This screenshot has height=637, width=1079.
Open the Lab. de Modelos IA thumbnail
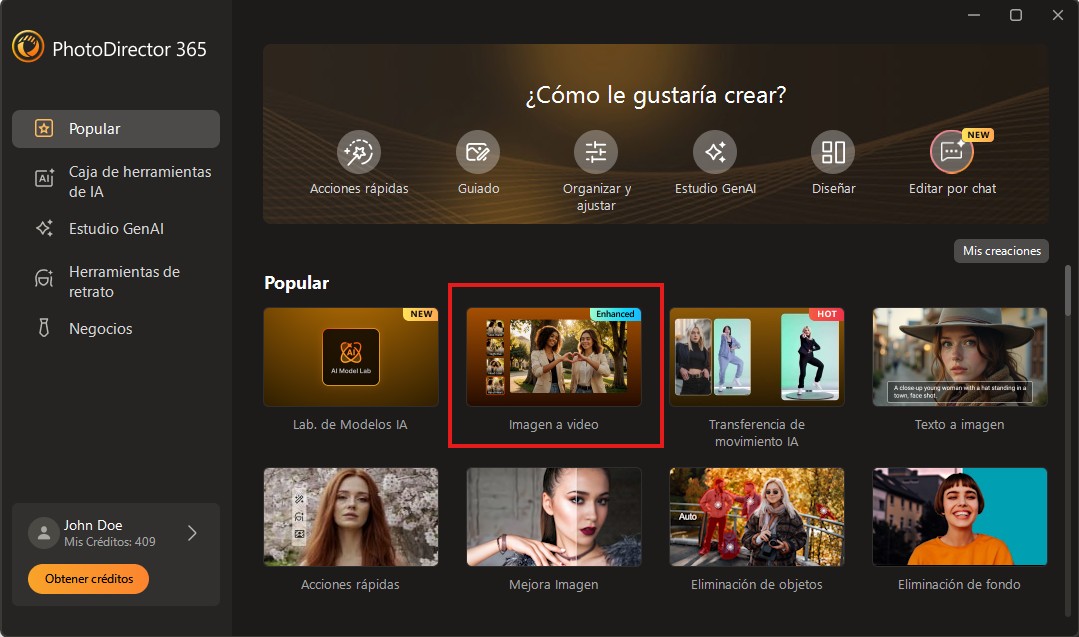click(351, 356)
